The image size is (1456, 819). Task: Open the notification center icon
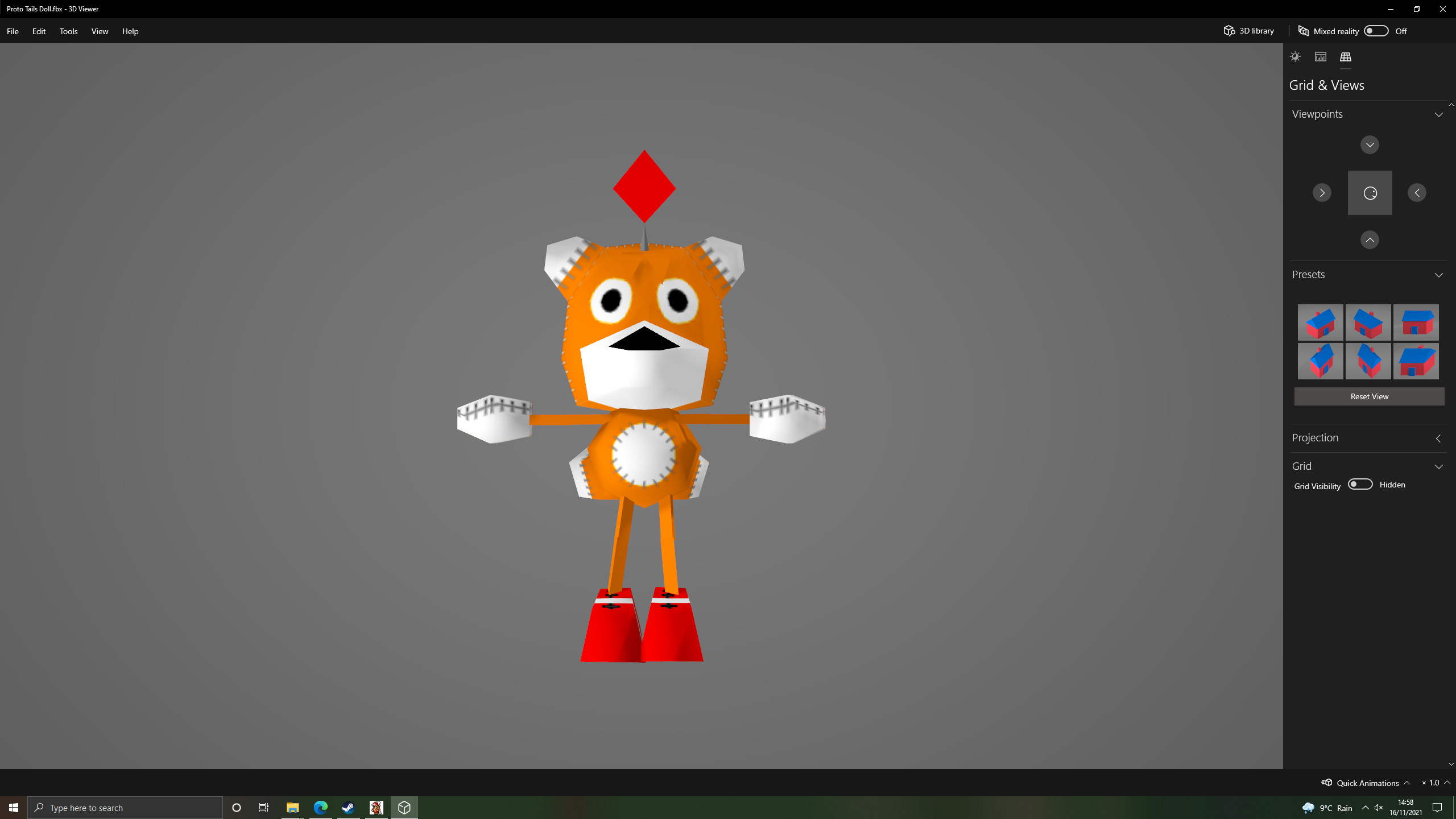click(1437, 808)
